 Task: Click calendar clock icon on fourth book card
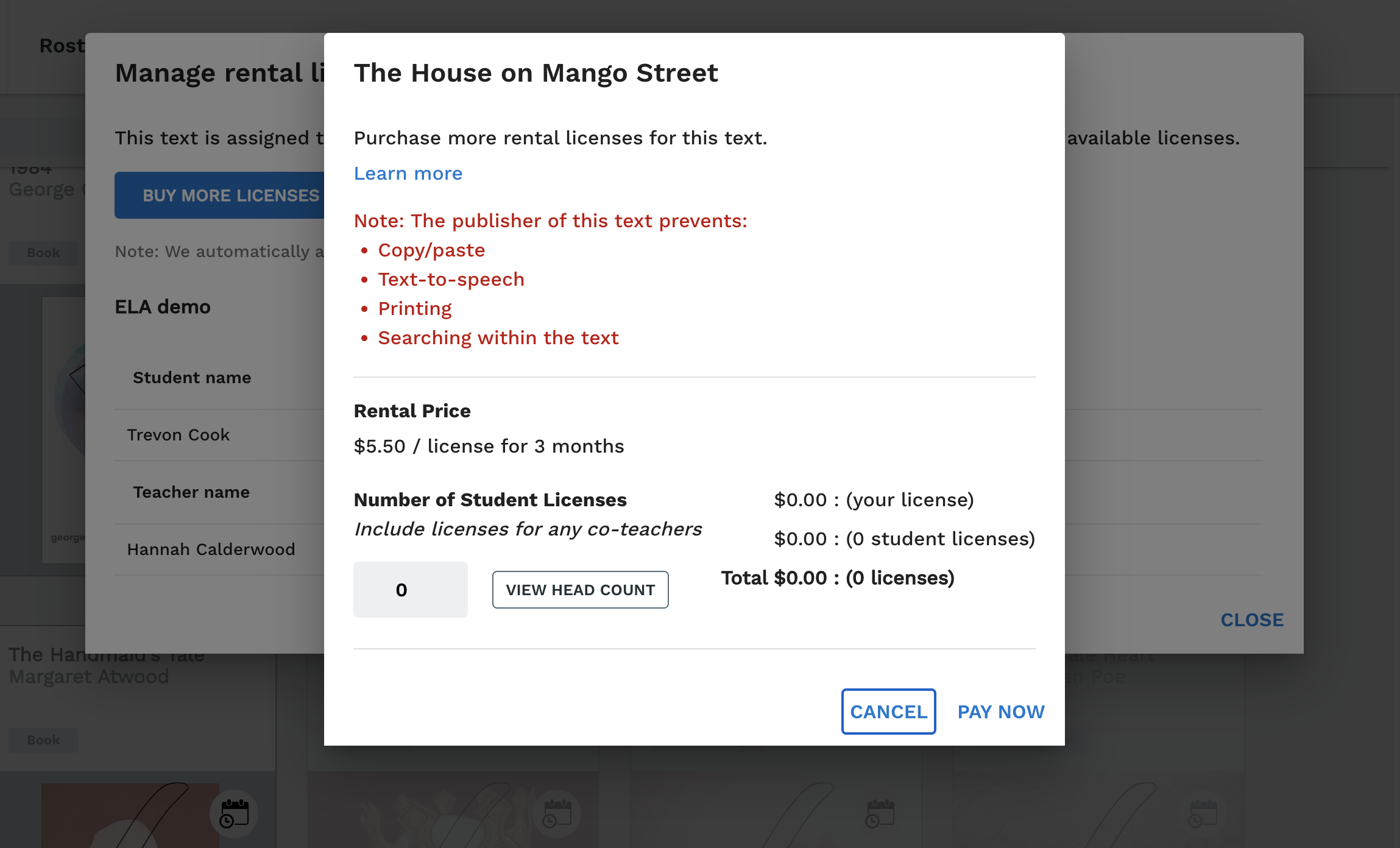point(1203,814)
